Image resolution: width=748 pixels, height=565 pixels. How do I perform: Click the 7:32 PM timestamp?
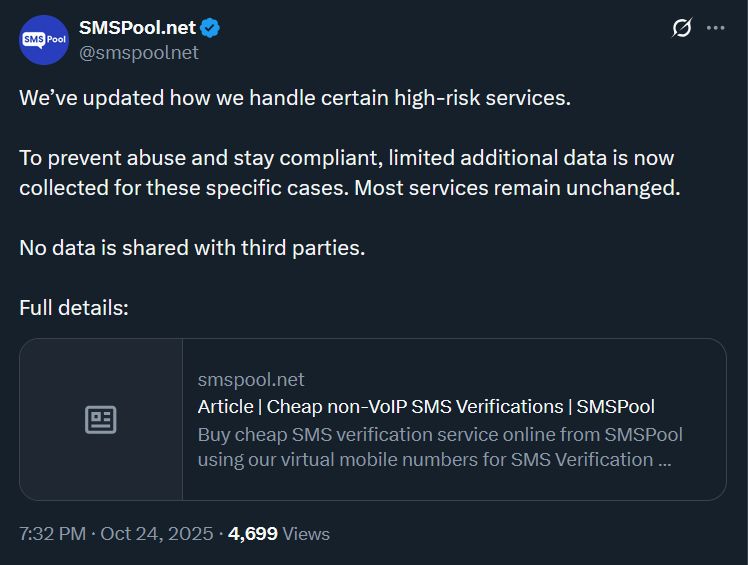point(52,534)
